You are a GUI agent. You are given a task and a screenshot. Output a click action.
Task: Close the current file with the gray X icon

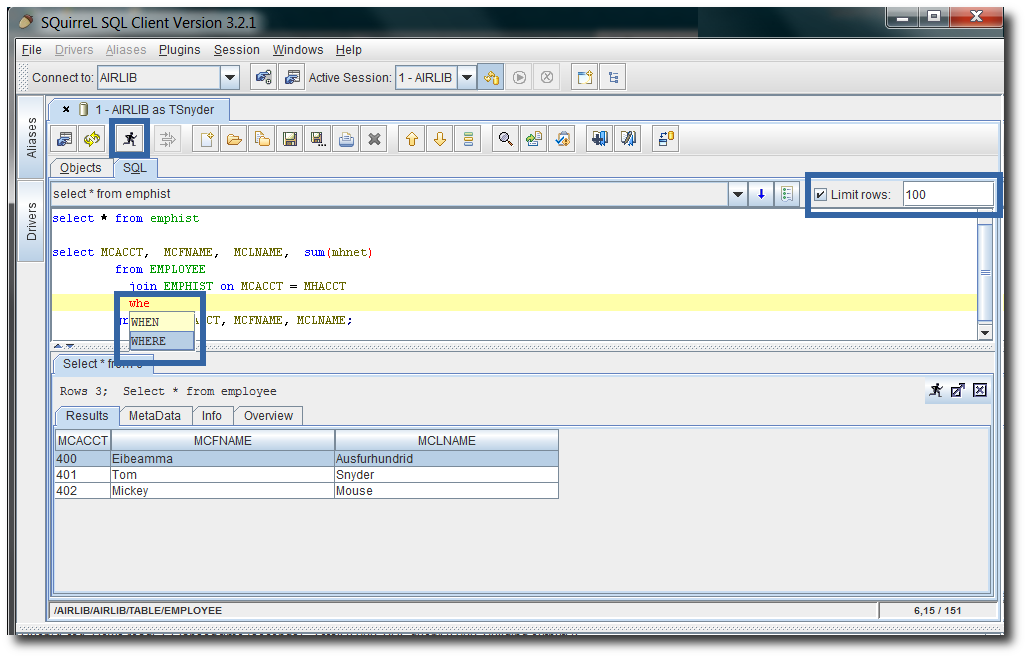click(375, 139)
